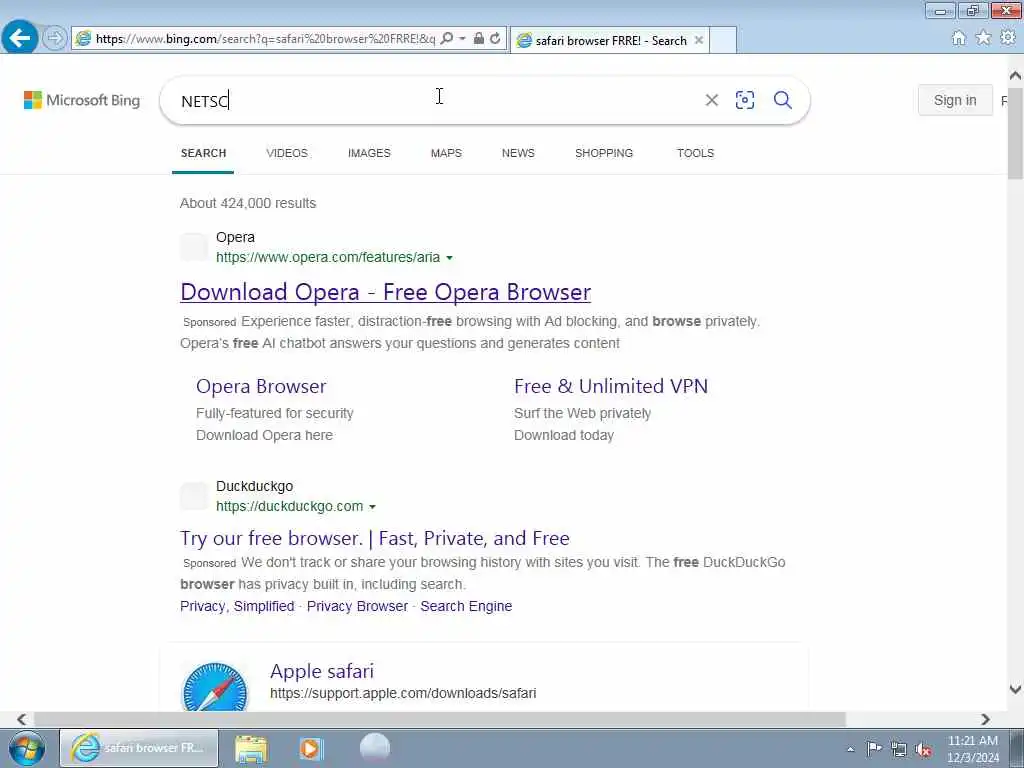Open the 'Apple safari' result title
1024x768 pixels.
click(x=322, y=671)
